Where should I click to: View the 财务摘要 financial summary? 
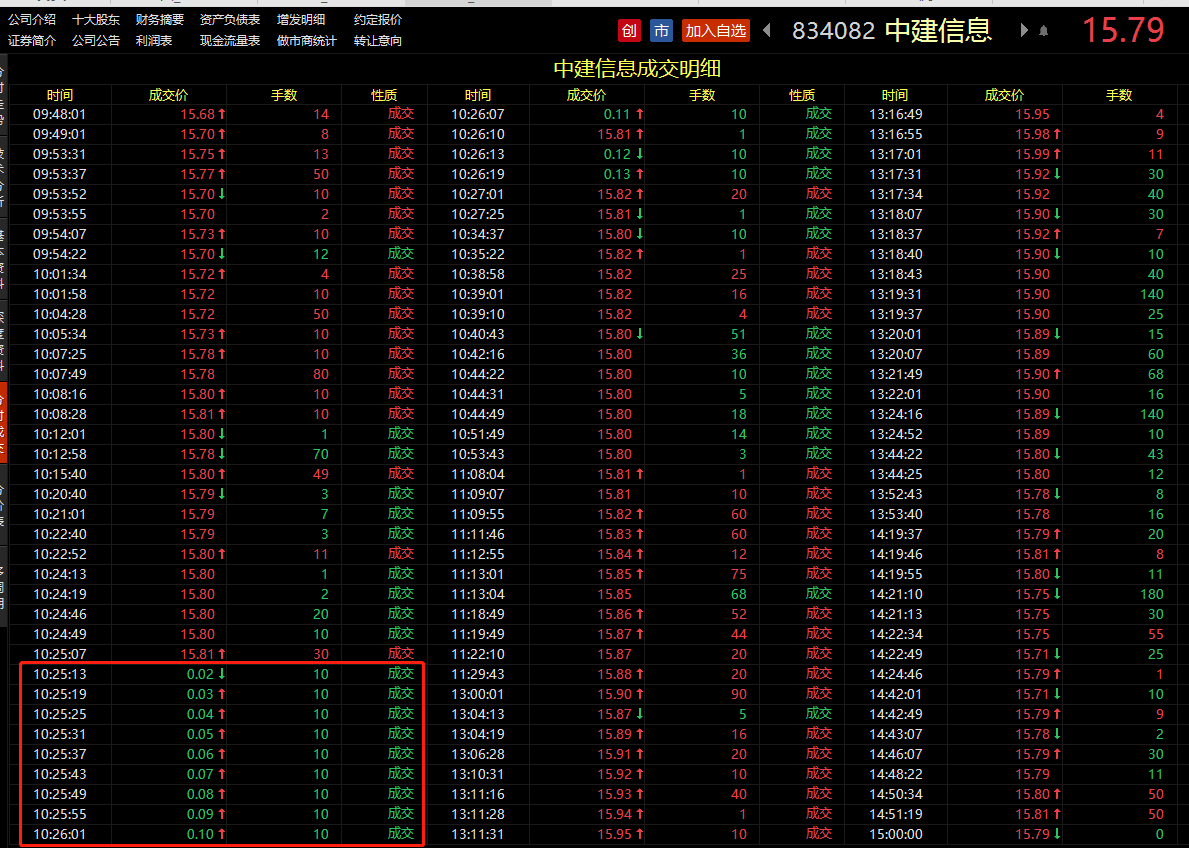click(159, 18)
